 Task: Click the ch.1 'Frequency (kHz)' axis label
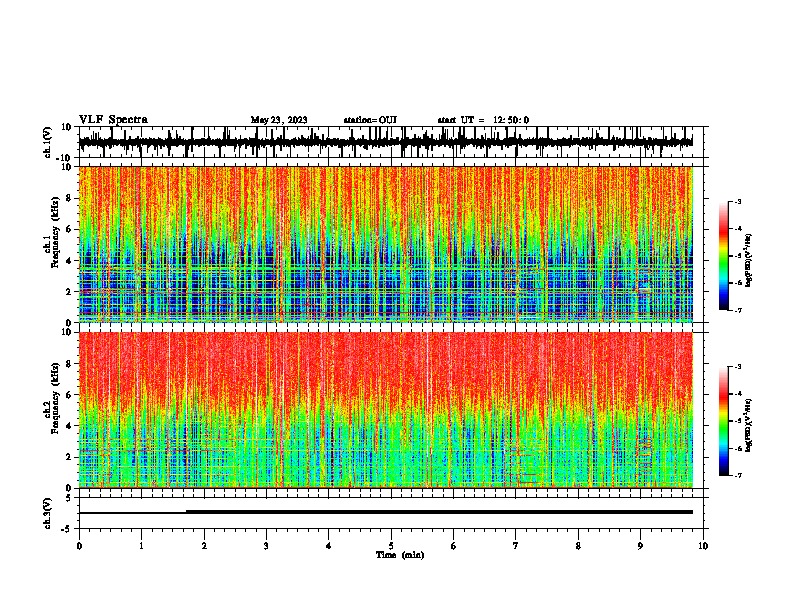point(55,232)
